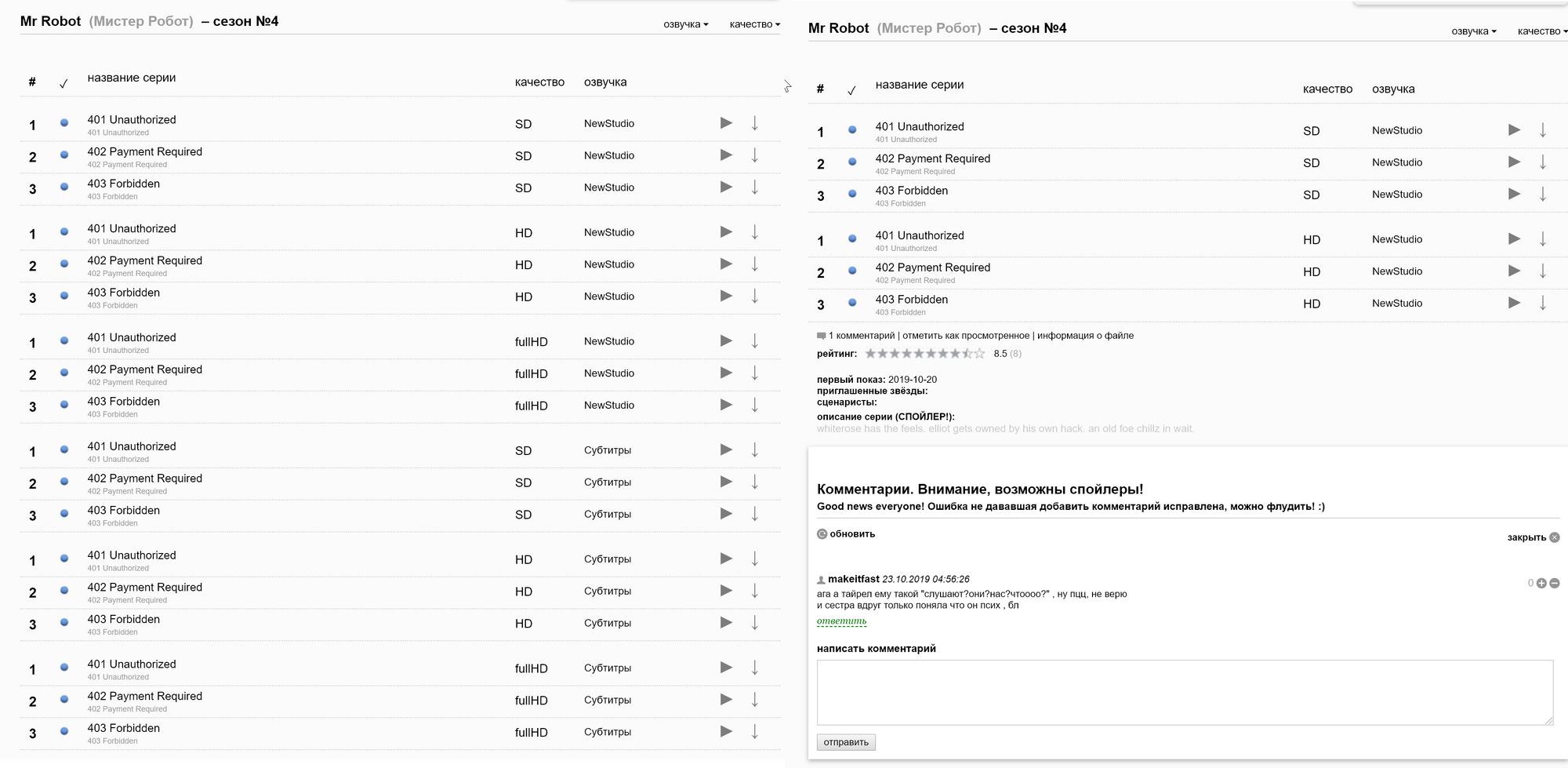Play 403 Forbidden SD NewStudio in left list

pyautogui.click(x=726, y=187)
